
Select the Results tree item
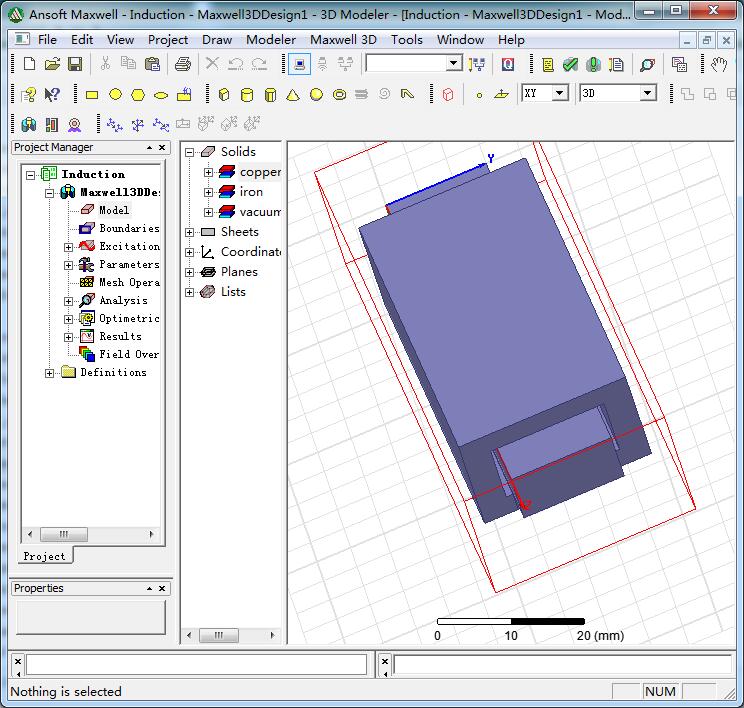click(x=120, y=336)
